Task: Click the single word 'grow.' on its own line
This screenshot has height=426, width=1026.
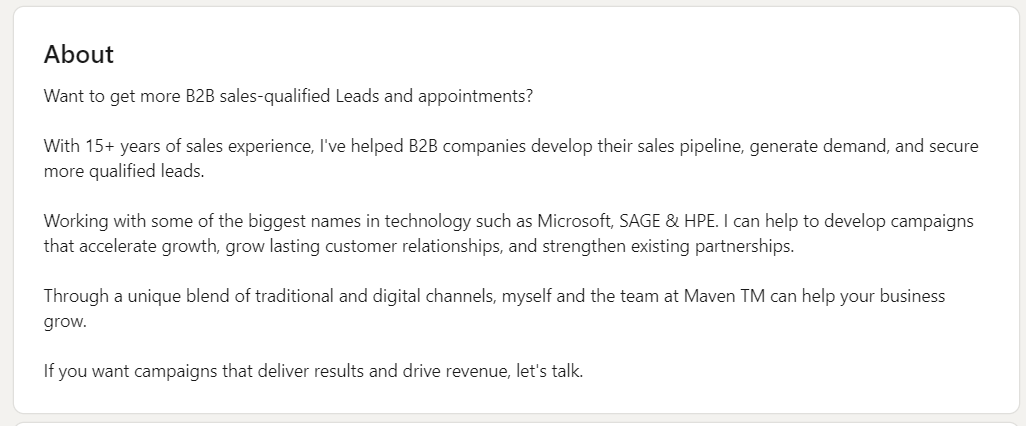Action: coord(65,322)
